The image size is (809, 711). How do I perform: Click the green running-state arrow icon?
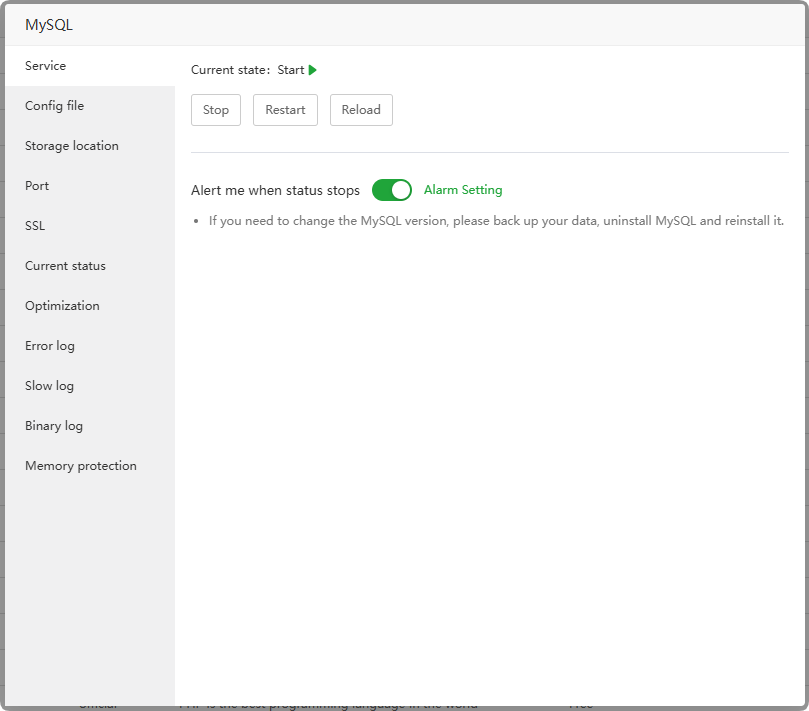[313, 70]
